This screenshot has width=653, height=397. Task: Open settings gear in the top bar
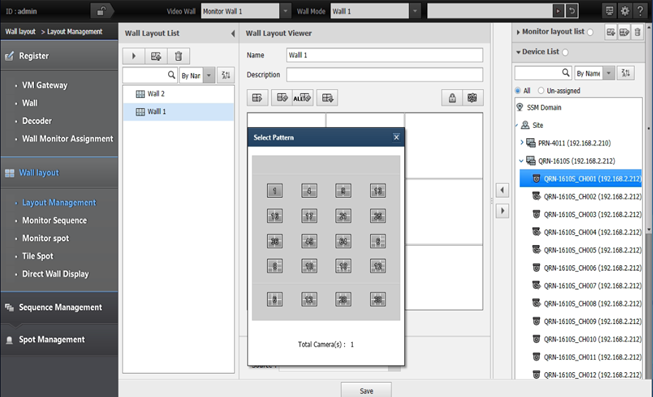(625, 11)
